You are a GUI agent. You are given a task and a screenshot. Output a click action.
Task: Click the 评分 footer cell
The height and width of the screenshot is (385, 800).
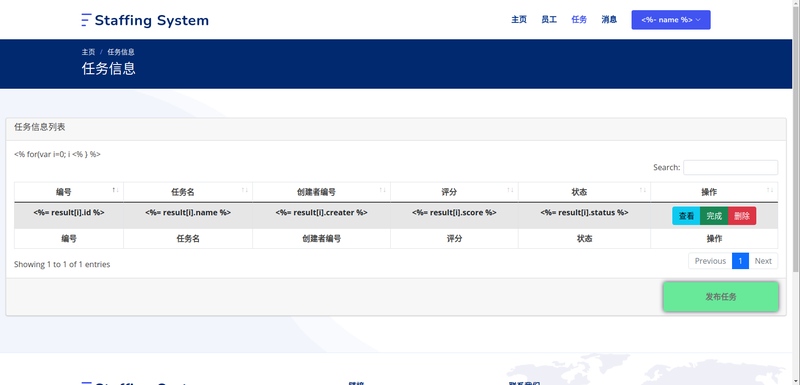pyautogui.click(x=454, y=239)
